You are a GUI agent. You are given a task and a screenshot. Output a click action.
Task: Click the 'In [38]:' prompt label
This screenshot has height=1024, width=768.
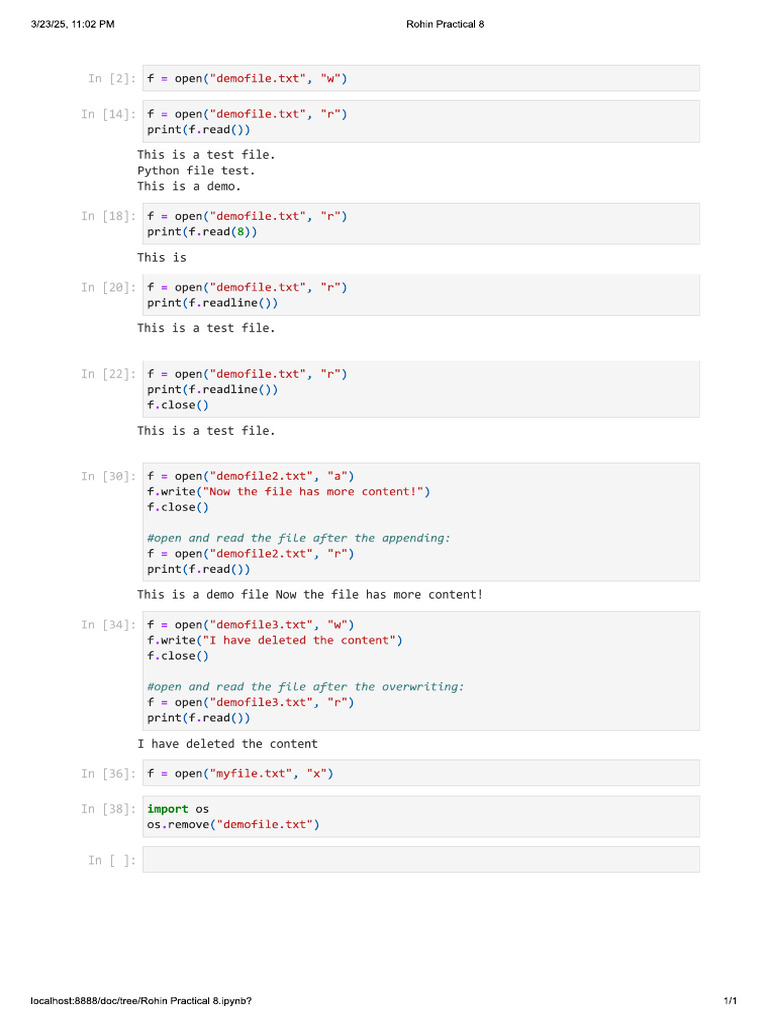(108, 809)
